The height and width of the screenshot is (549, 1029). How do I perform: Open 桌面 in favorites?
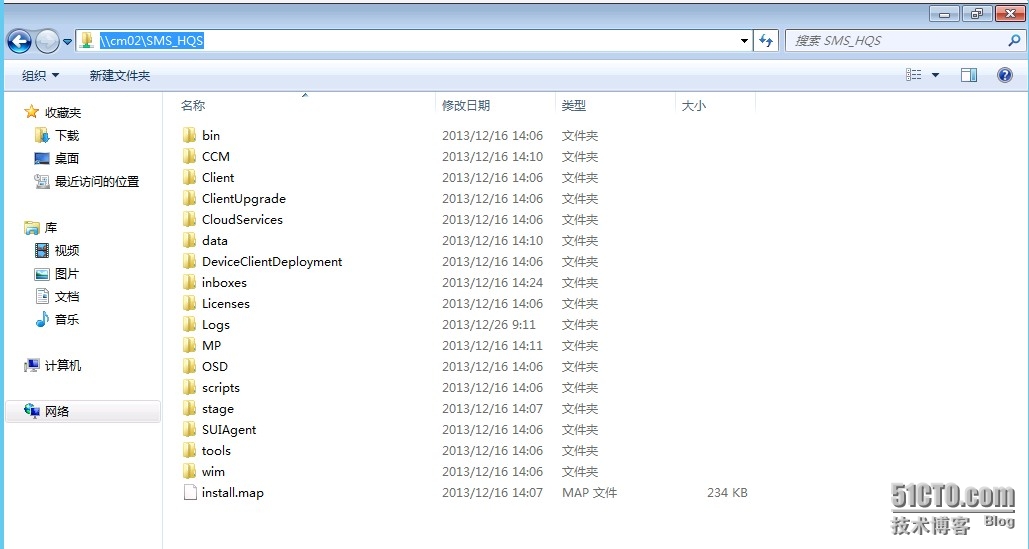tap(66, 159)
